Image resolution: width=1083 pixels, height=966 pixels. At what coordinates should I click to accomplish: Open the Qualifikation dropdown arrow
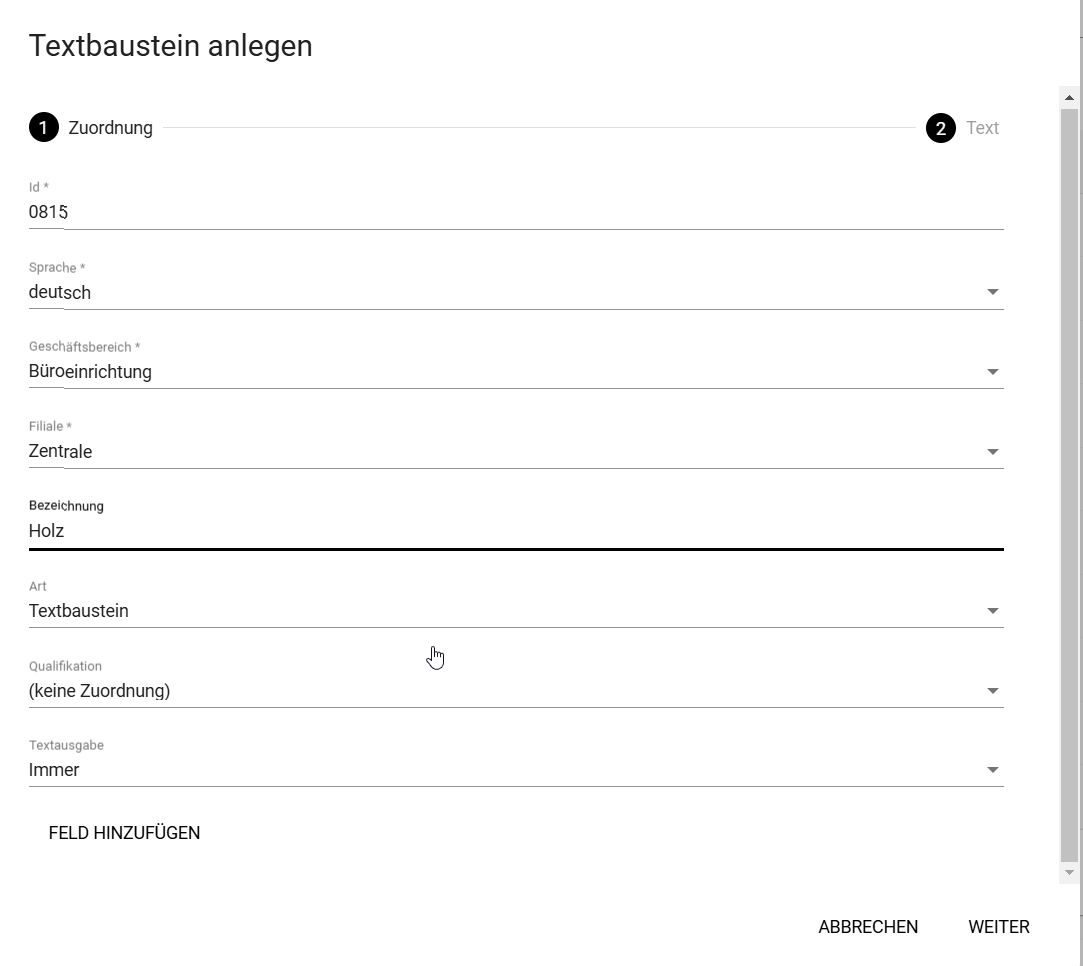(x=993, y=690)
